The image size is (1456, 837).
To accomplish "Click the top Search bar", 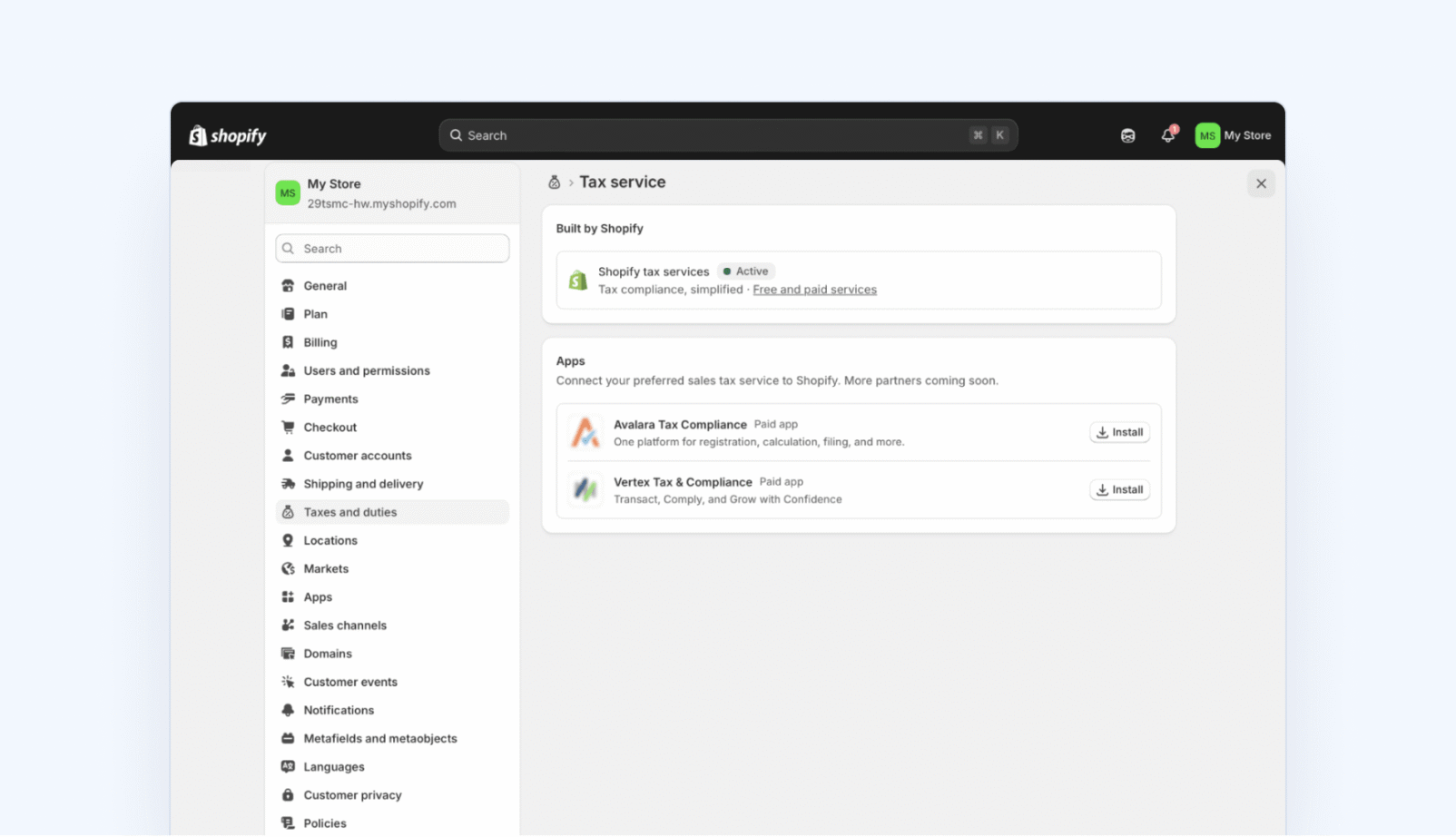I will pos(728,135).
